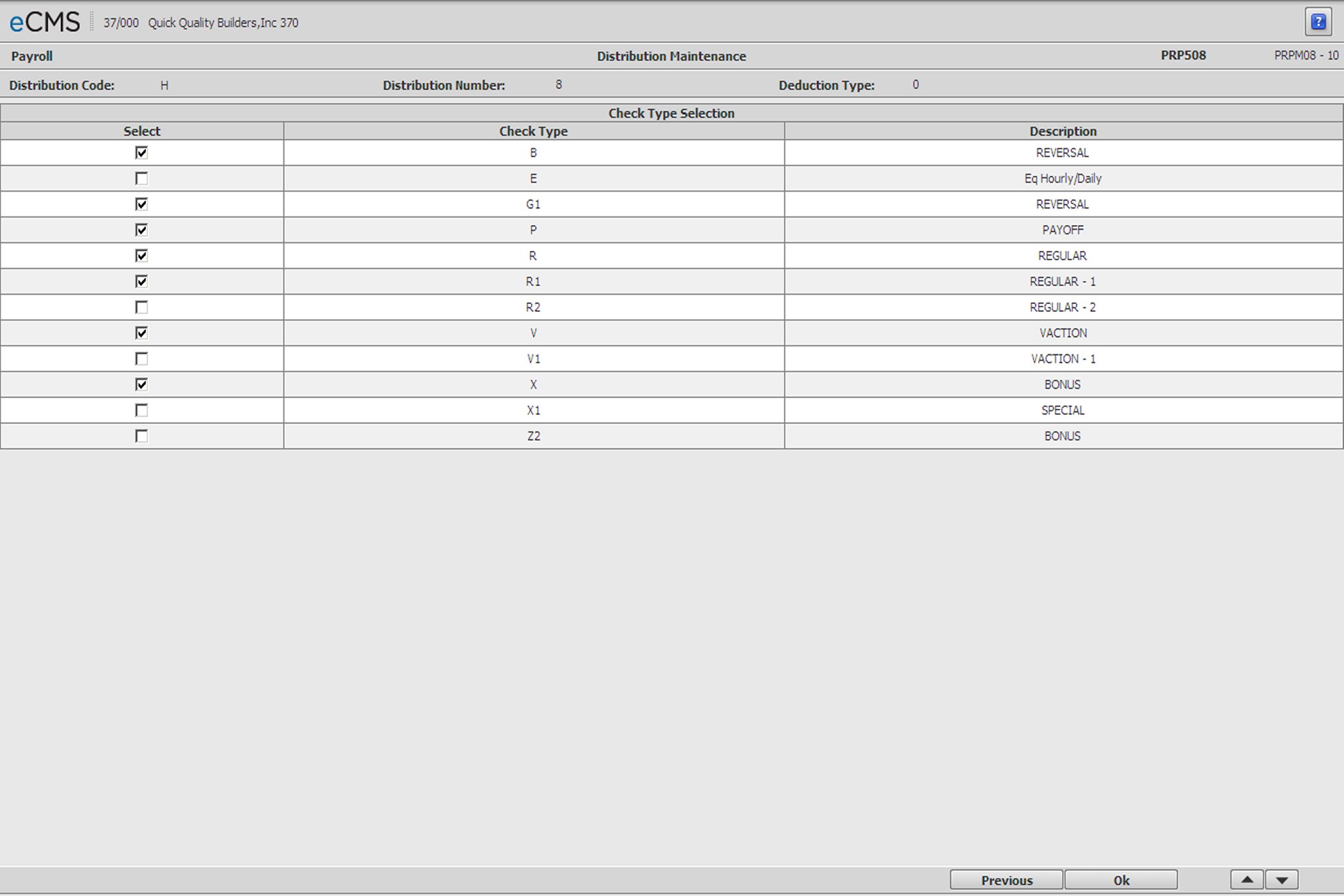1344x896 pixels.
Task: Click the VACTION - 1 description cell
Action: point(1063,359)
